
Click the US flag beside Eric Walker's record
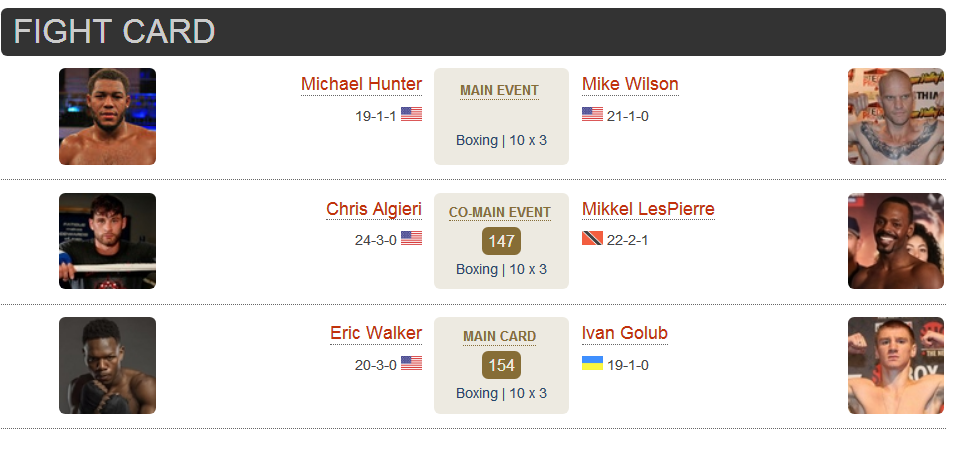click(411, 363)
